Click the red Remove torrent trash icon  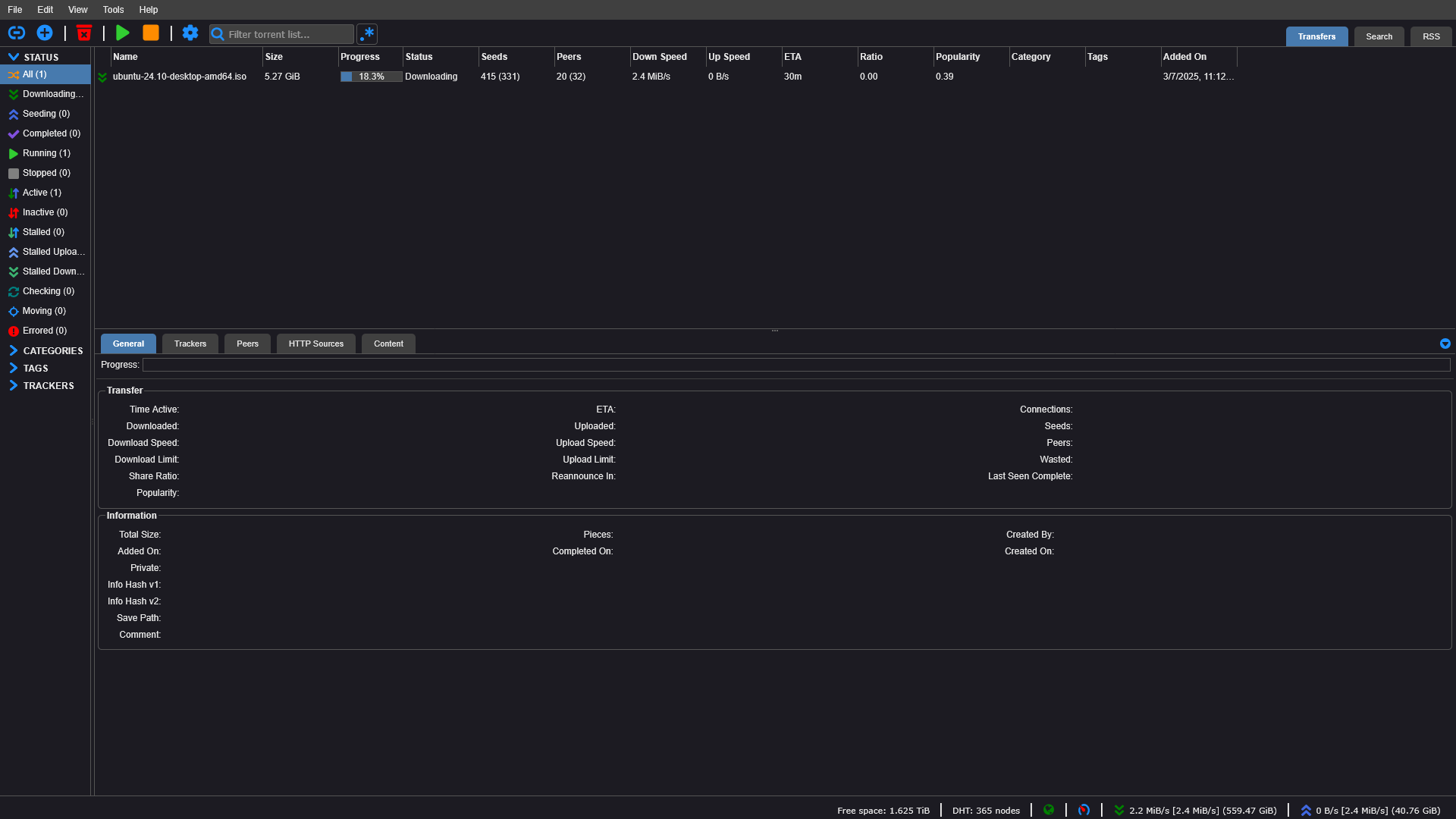pyautogui.click(x=84, y=33)
